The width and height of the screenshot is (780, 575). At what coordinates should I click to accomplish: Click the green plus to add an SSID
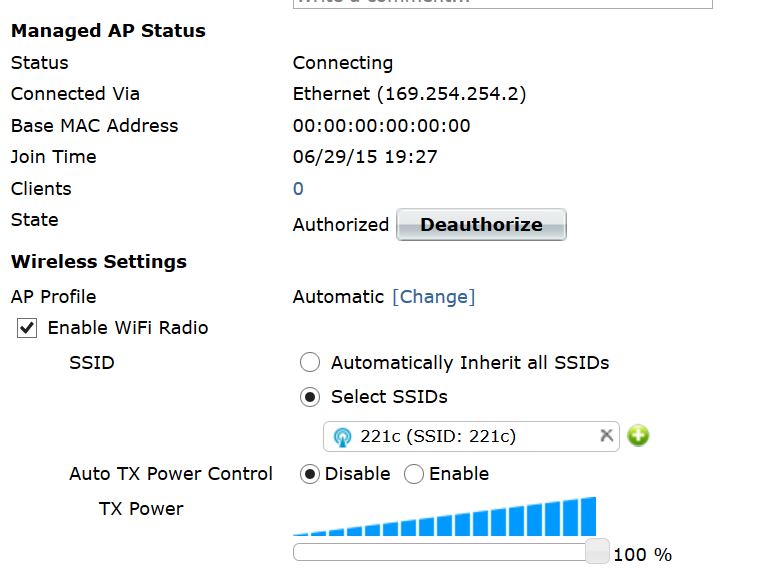[x=638, y=436]
